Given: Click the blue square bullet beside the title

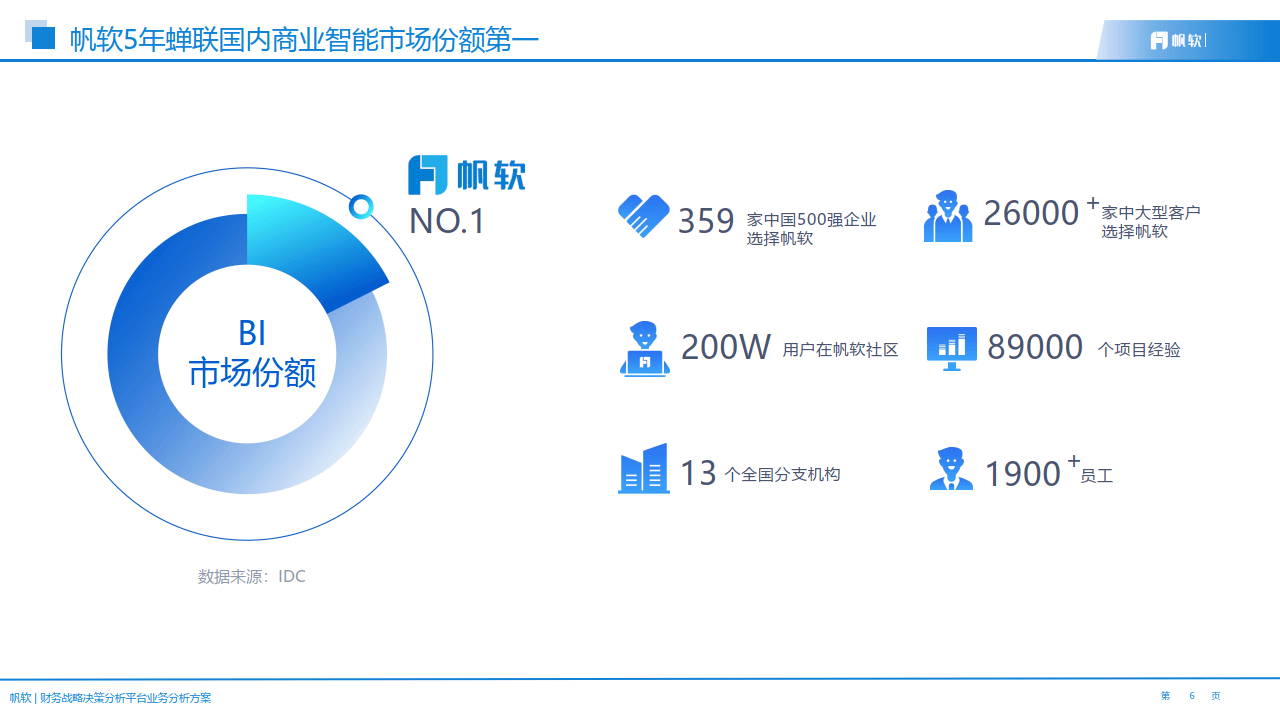Looking at the screenshot, I should click(x=43, y=38).
